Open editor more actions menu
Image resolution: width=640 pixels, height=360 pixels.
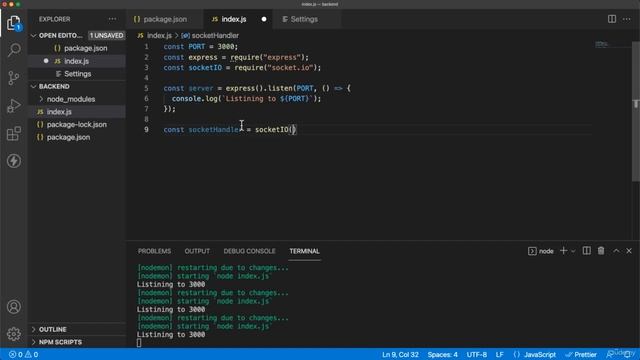tap(627, 19)
